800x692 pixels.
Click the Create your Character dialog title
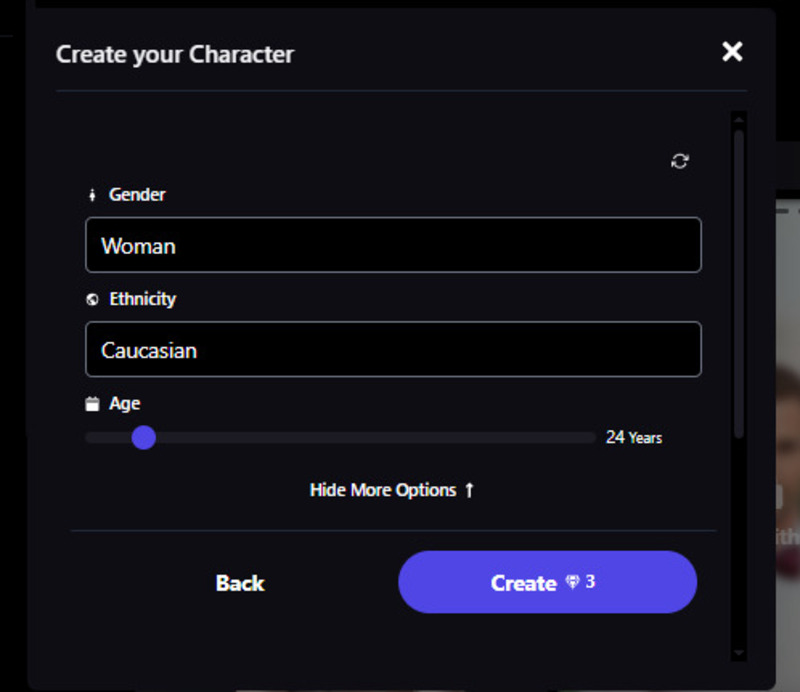(174, 55)
